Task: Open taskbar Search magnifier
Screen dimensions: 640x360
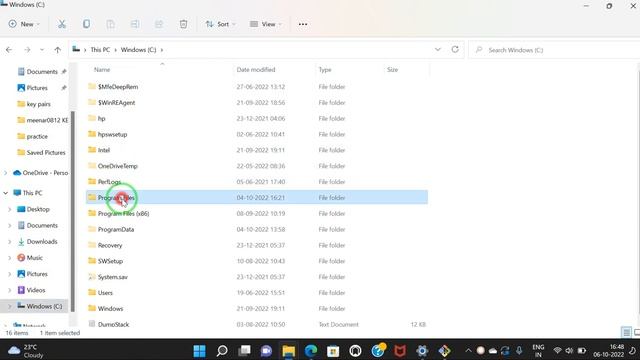Action: click(222, 351)
